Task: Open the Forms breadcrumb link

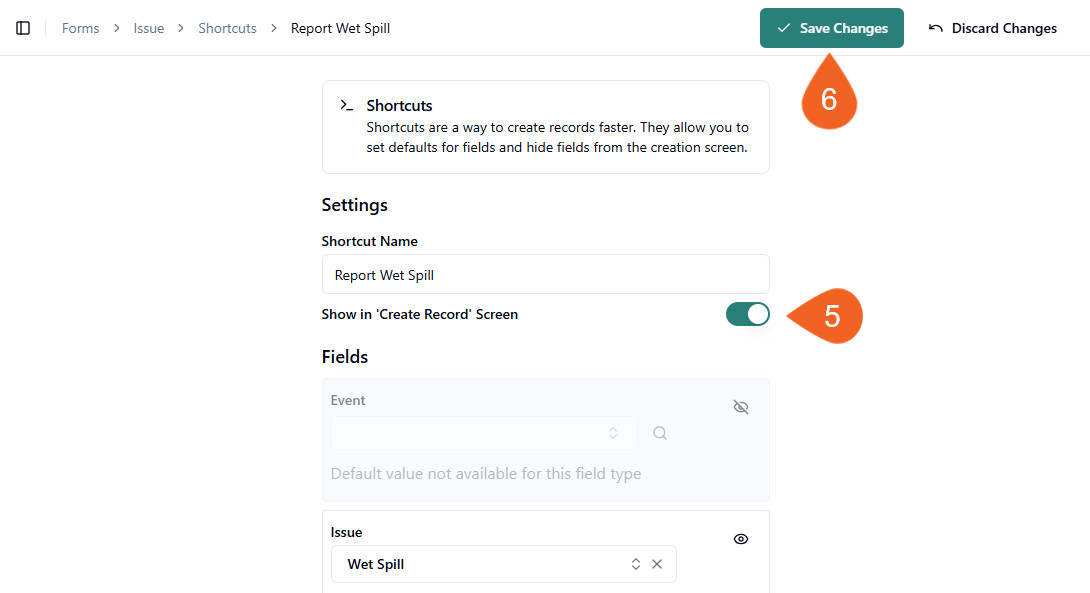Action: click(x=81, y=29)
